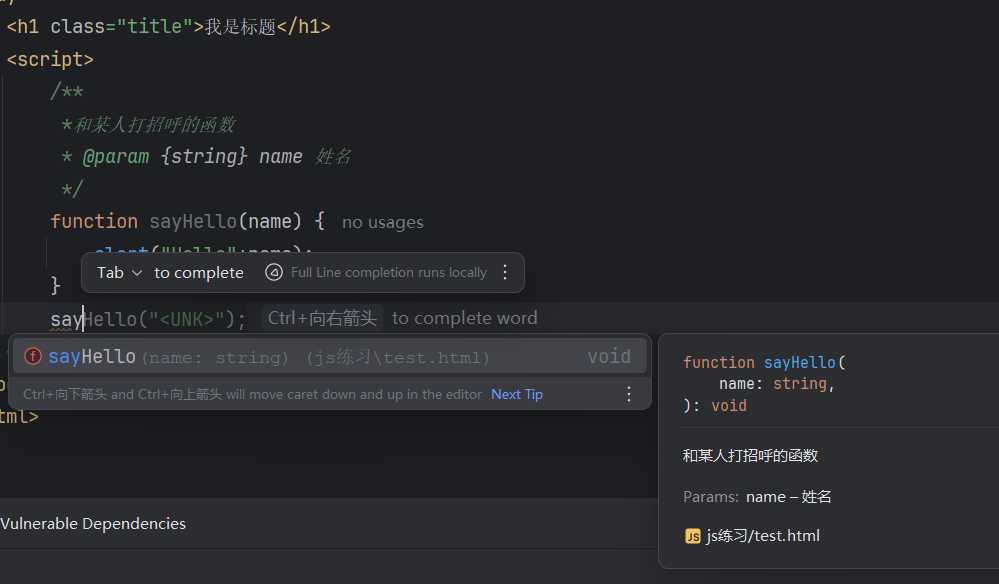
Task: Click the JS file icon in documentation popup
Action: pyautogui.click(x=693, y=536)
